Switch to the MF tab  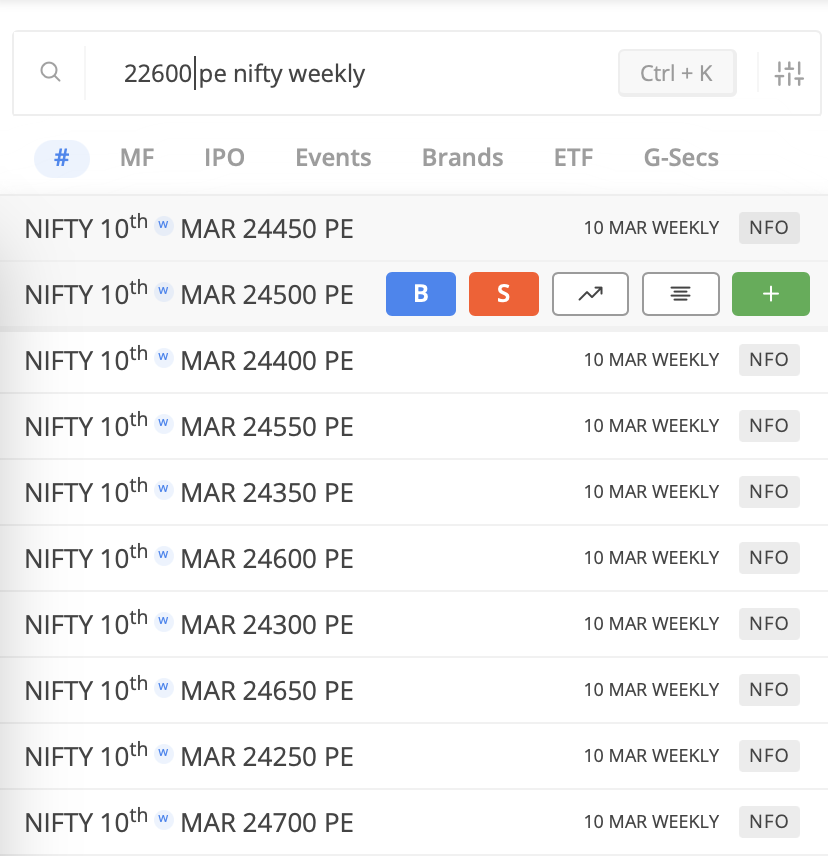pyautogui.click(x=137, y=158)
